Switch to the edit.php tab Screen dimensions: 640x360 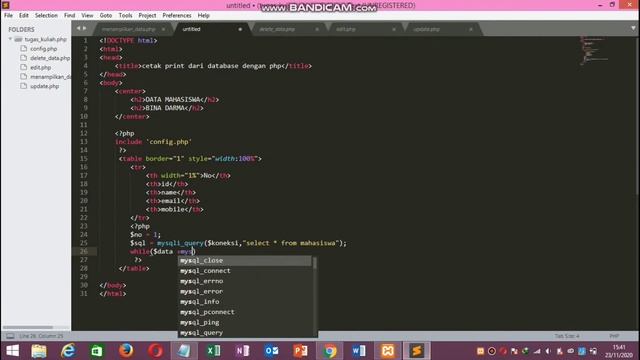pos(345,29)
